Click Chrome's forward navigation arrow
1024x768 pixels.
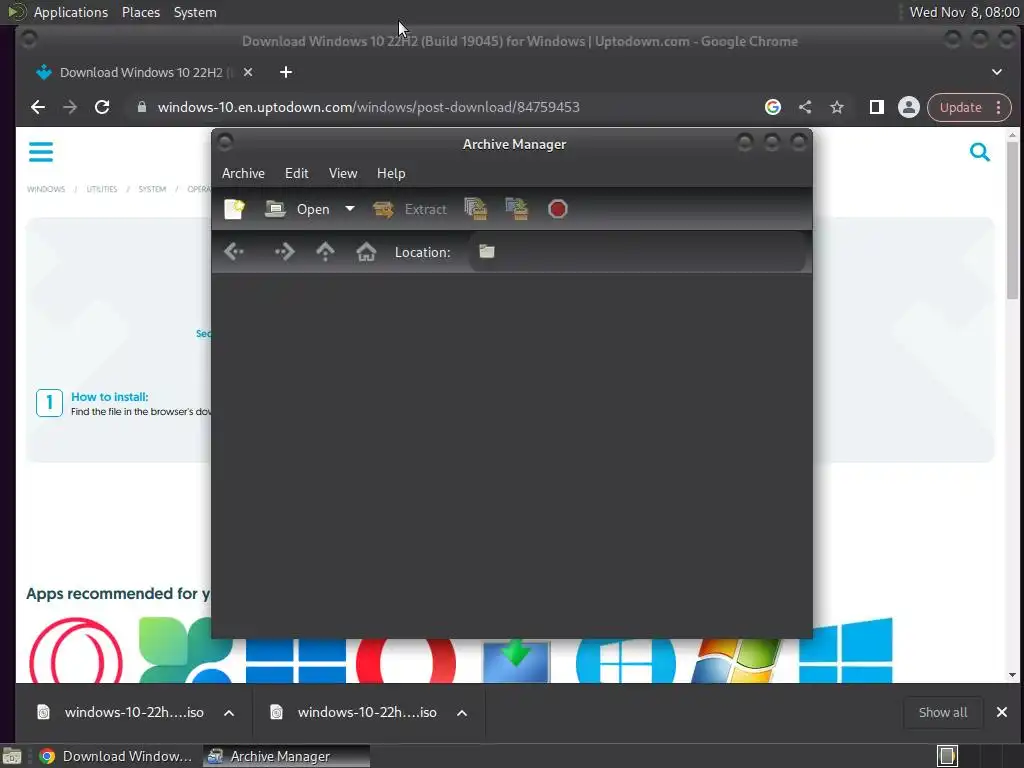70,107
